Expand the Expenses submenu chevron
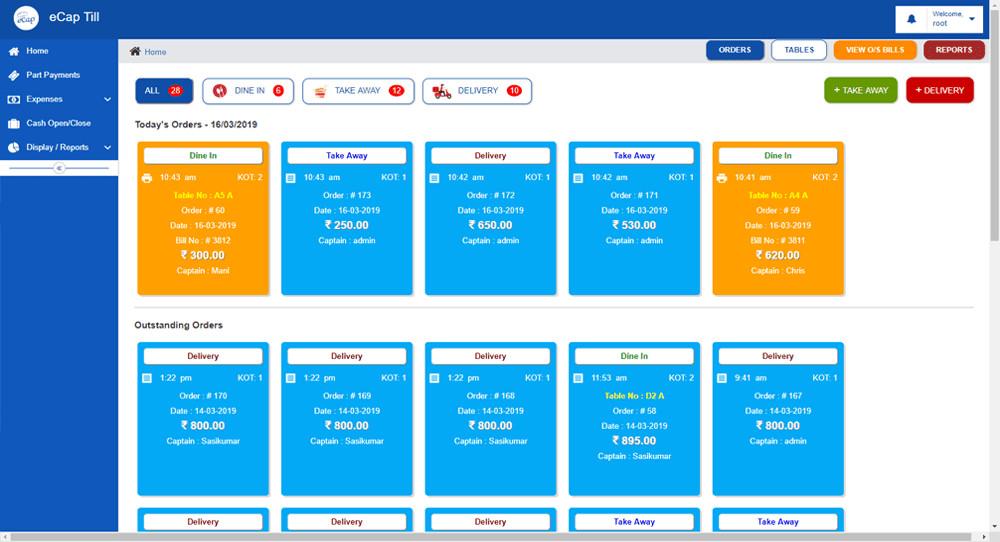Image resolution: width=1000 pixels, height=542 pixels. tap(107, 99)
